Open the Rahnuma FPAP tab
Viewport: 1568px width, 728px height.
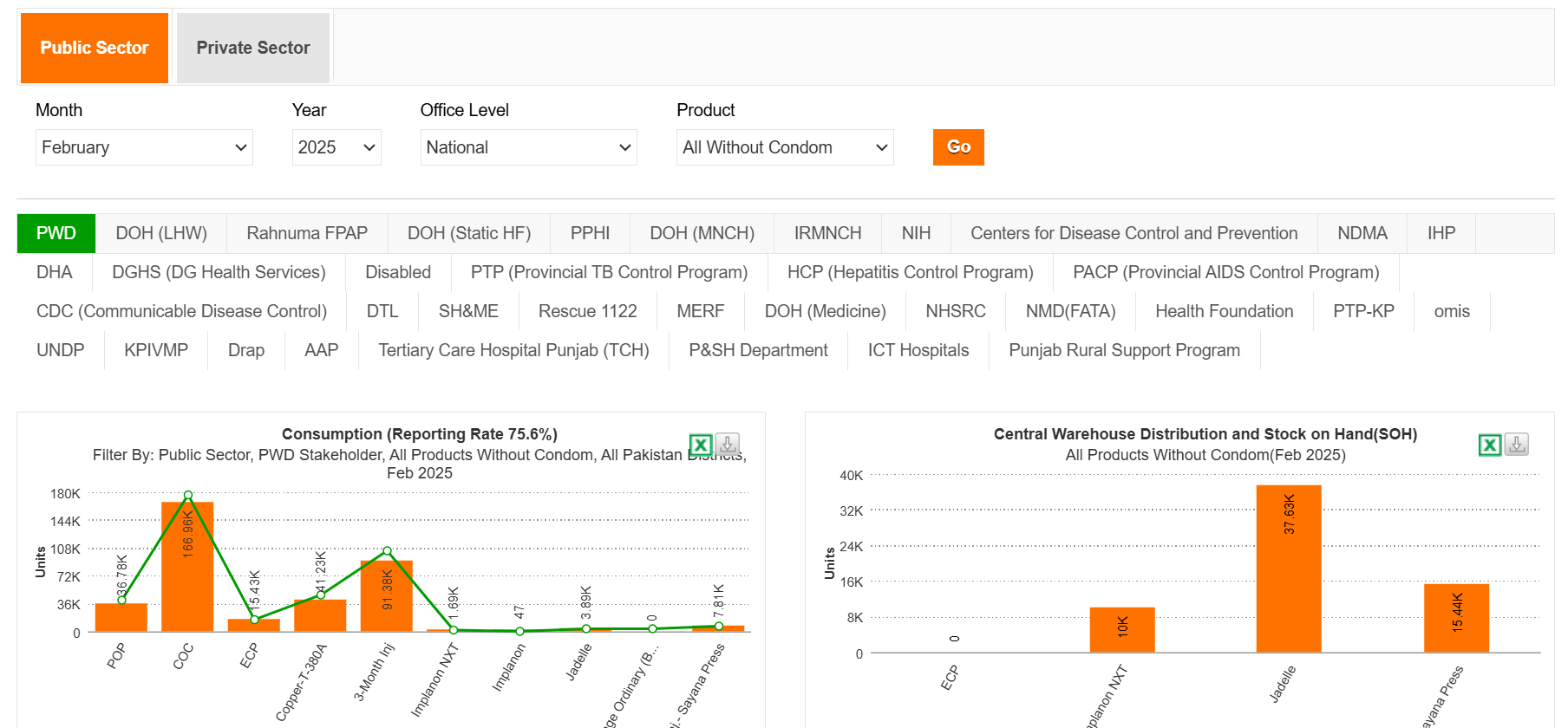[307, 233]
